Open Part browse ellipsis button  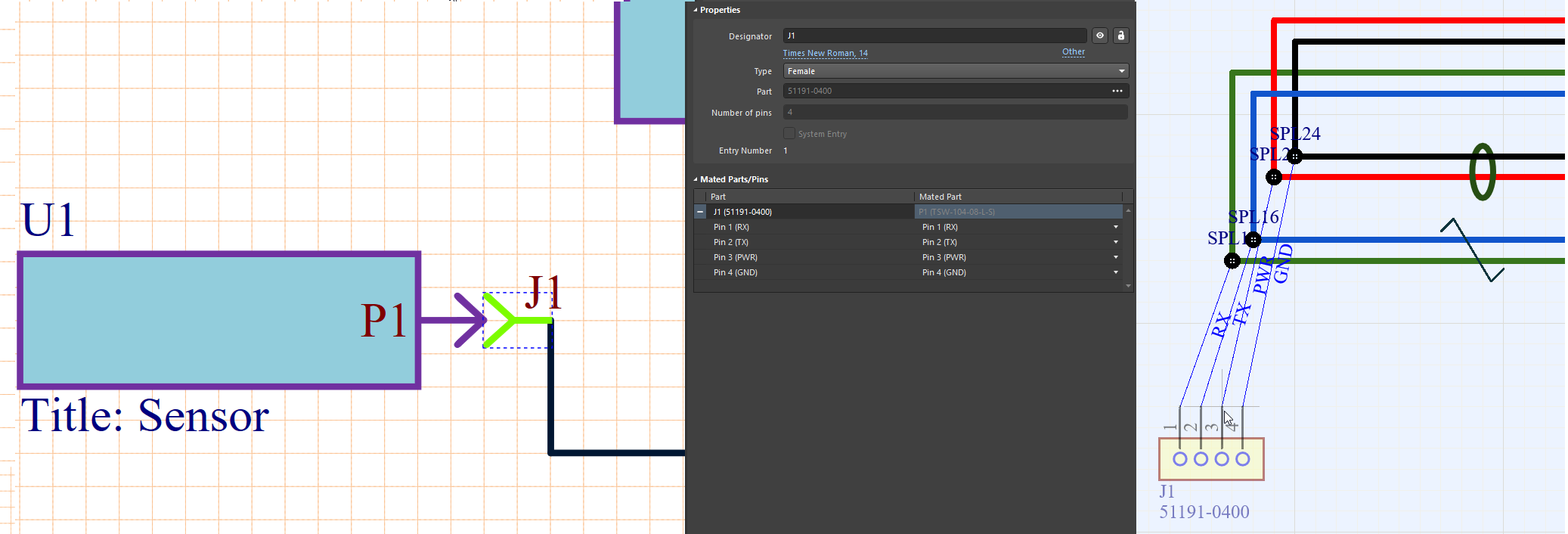click(x=1117, y=91)
